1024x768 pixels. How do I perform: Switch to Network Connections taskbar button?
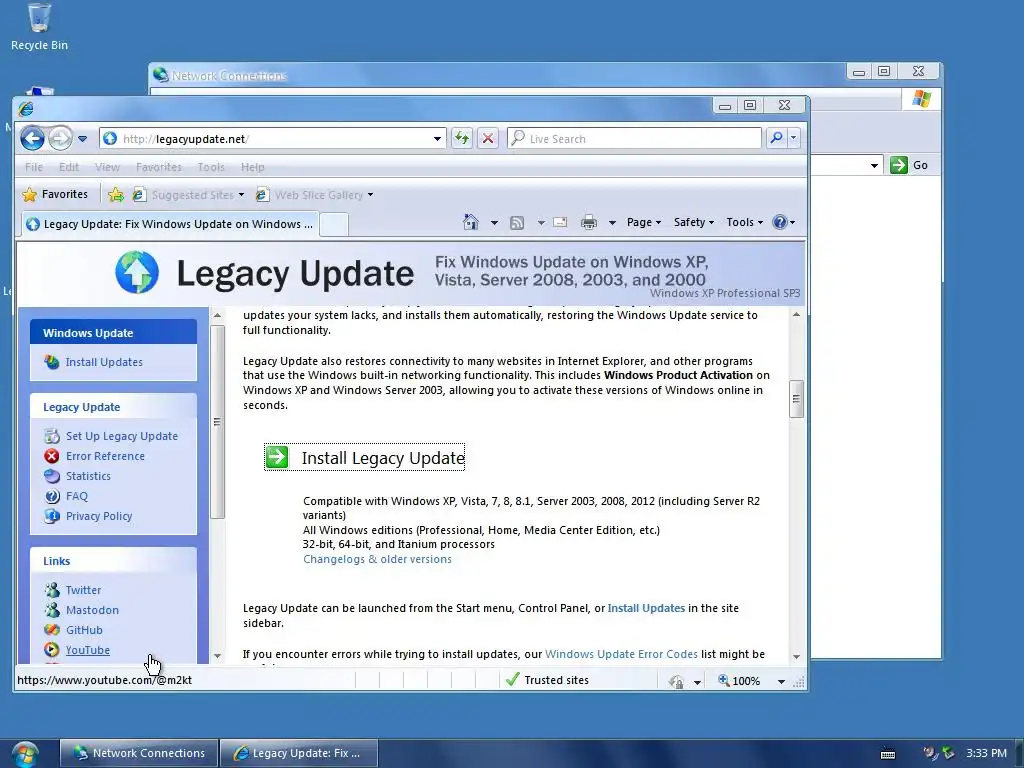pos(138,753)
